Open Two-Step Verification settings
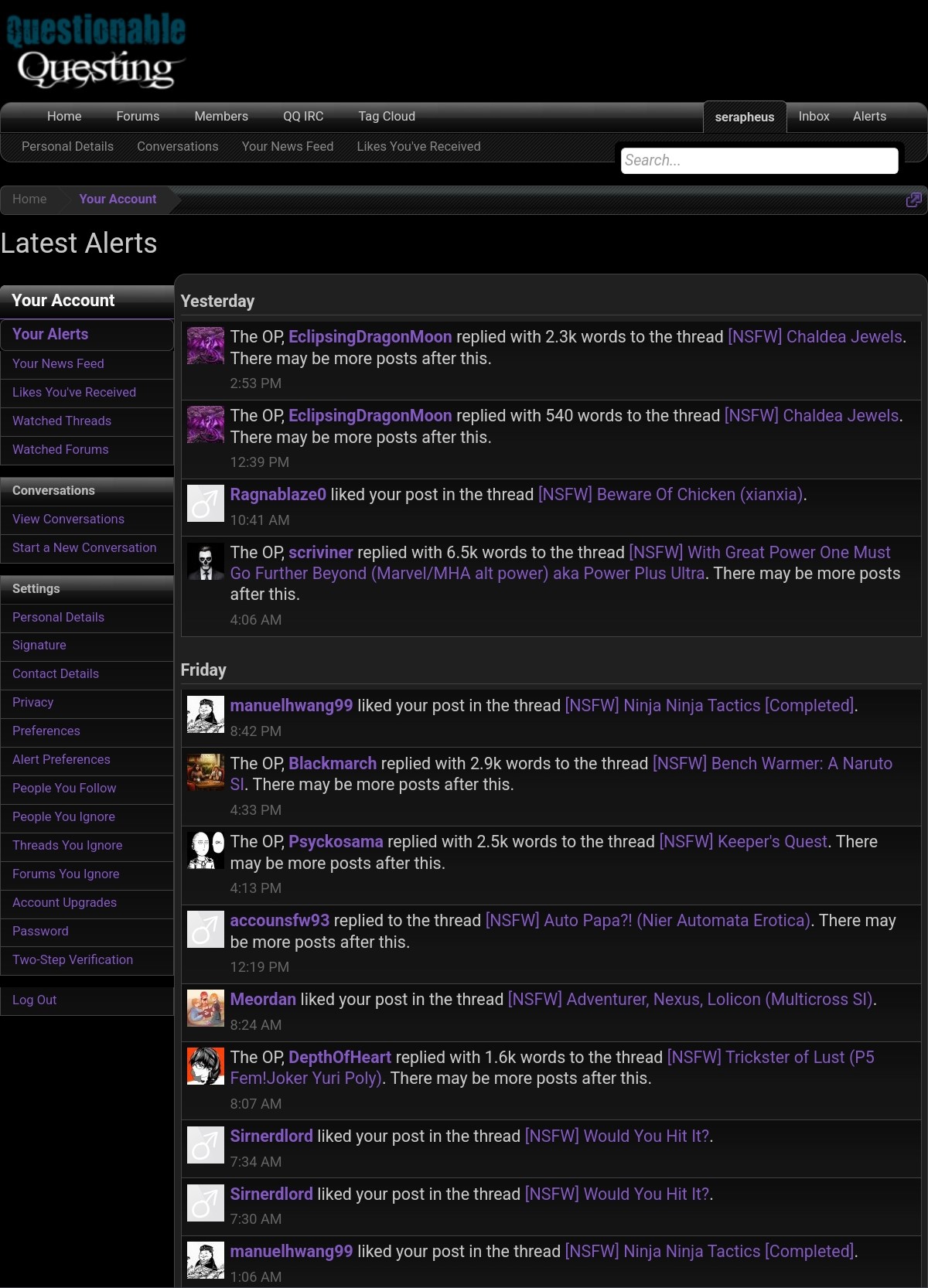Viewport: 928px width, 1288px height. (x=73, y=960)
